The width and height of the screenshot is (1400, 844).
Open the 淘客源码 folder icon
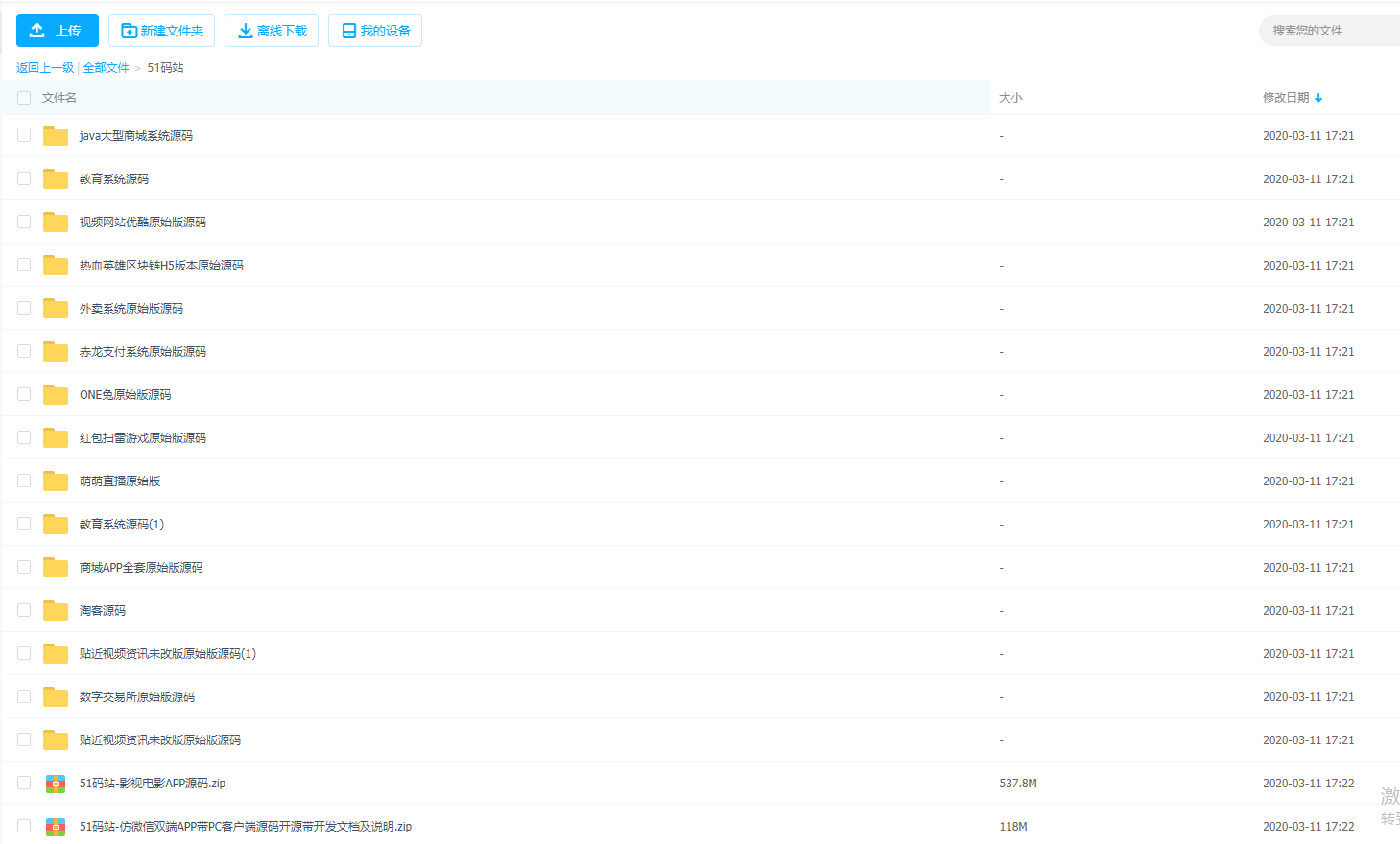(56, 611)
